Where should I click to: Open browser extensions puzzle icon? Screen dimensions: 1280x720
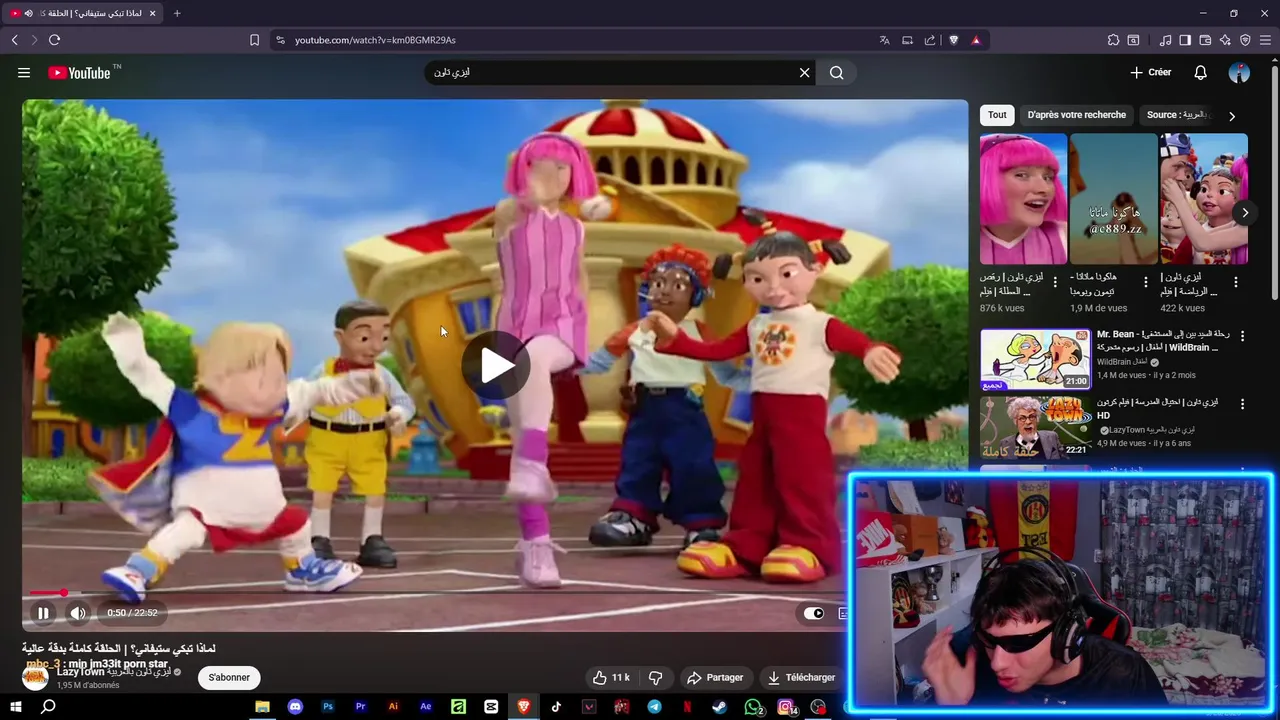point(1113,40)
